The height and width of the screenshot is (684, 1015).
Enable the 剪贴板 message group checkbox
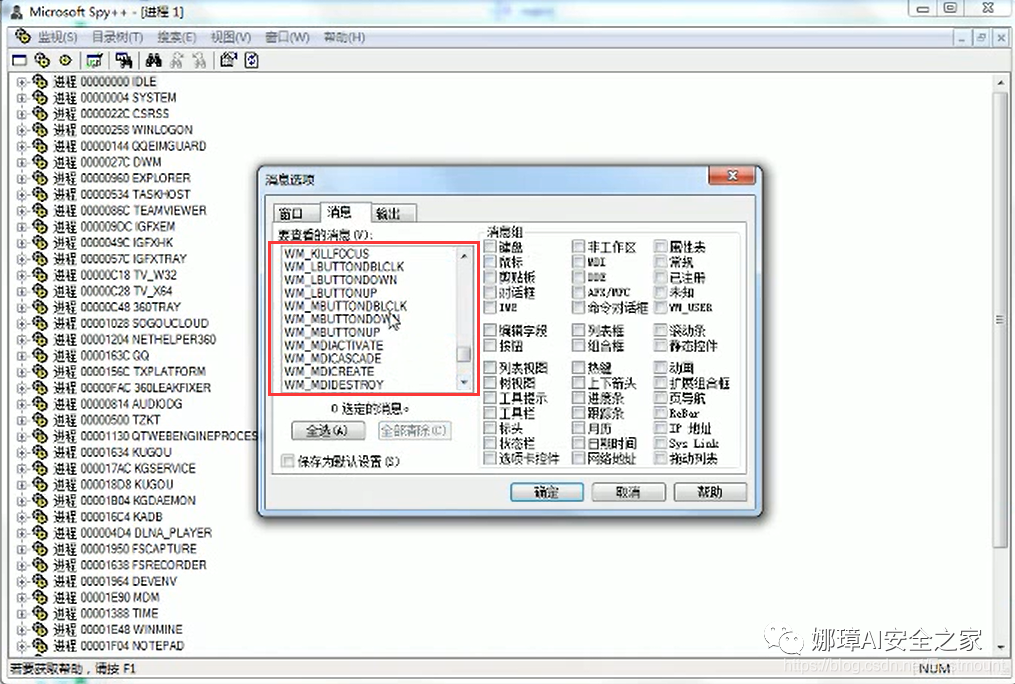click(x=490, y=277)
